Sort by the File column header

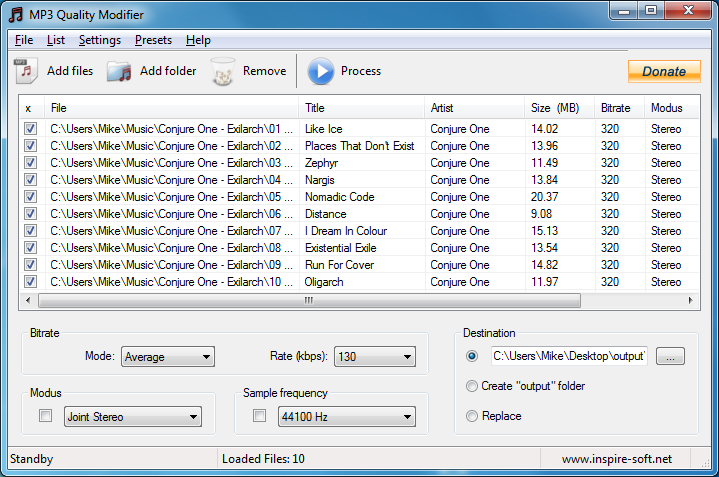[x=171, y=108]
